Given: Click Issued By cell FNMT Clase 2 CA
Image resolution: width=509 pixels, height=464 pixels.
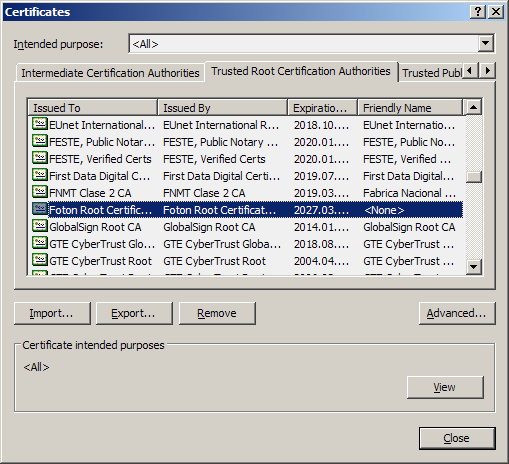Looking at the screenshot, I should click(204, 193).
